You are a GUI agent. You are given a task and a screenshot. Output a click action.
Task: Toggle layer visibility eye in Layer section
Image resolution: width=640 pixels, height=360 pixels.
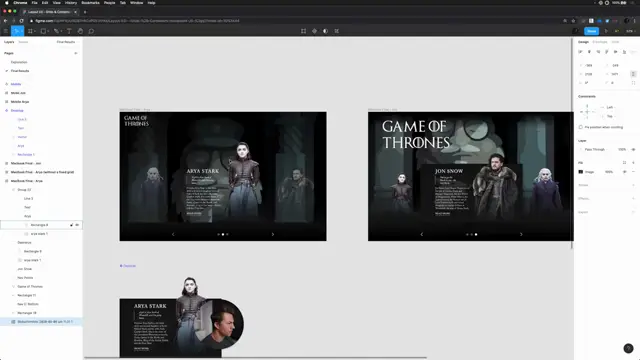(633, 149)
